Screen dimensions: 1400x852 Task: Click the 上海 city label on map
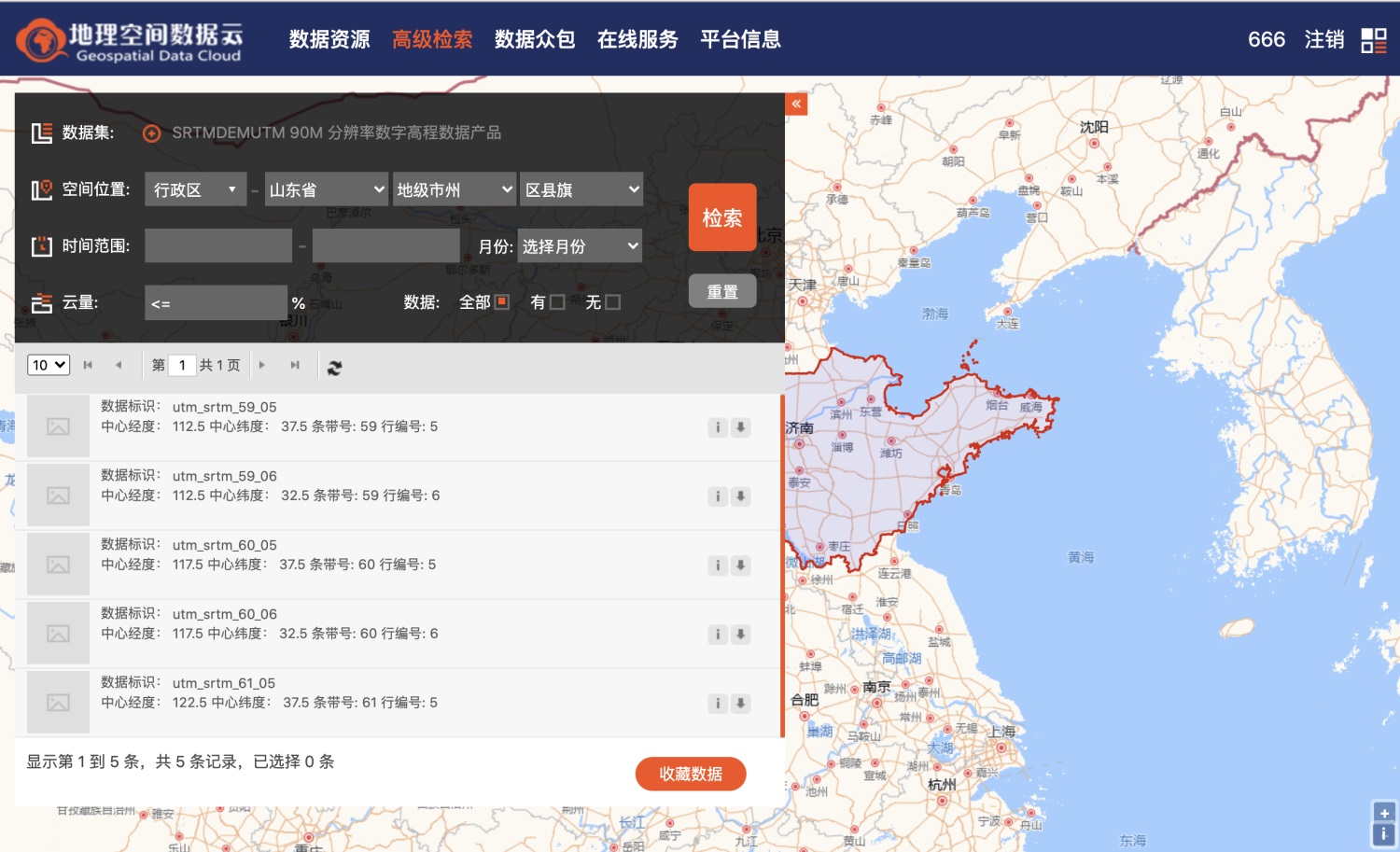pyautogui.click(x=1001, y=732)
